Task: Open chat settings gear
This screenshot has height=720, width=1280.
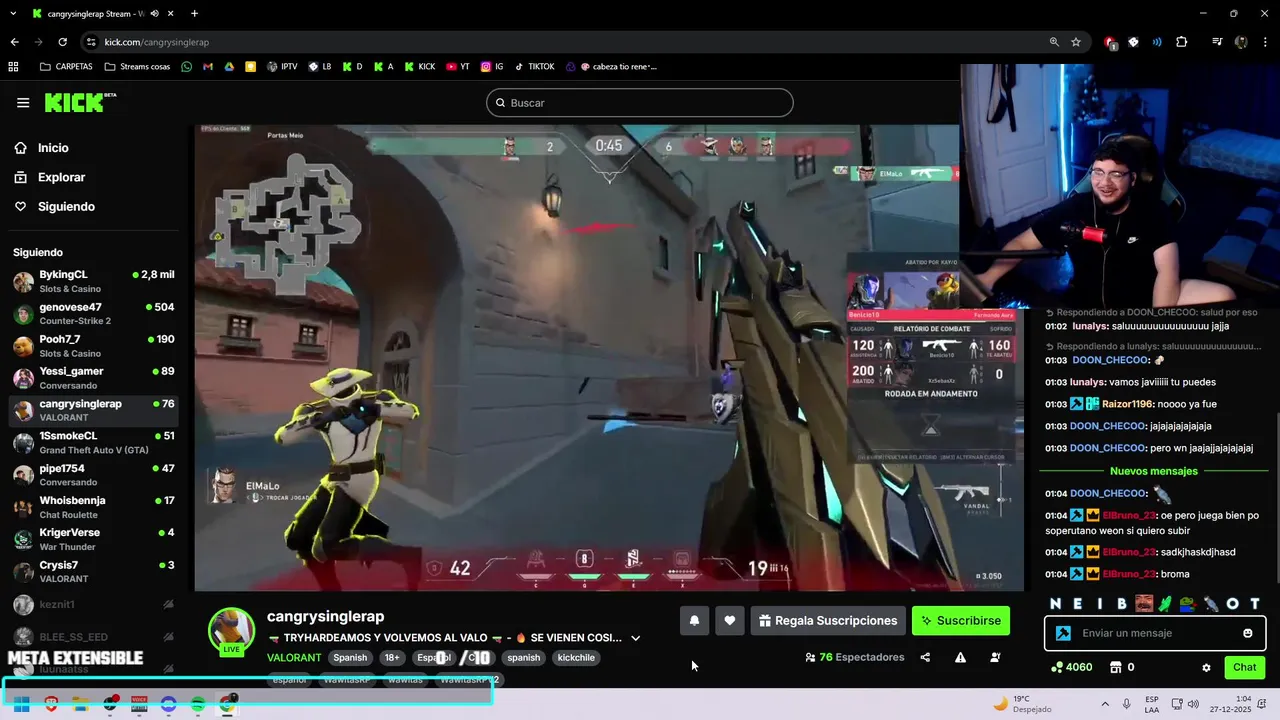Action: [x=1206, y=667]
